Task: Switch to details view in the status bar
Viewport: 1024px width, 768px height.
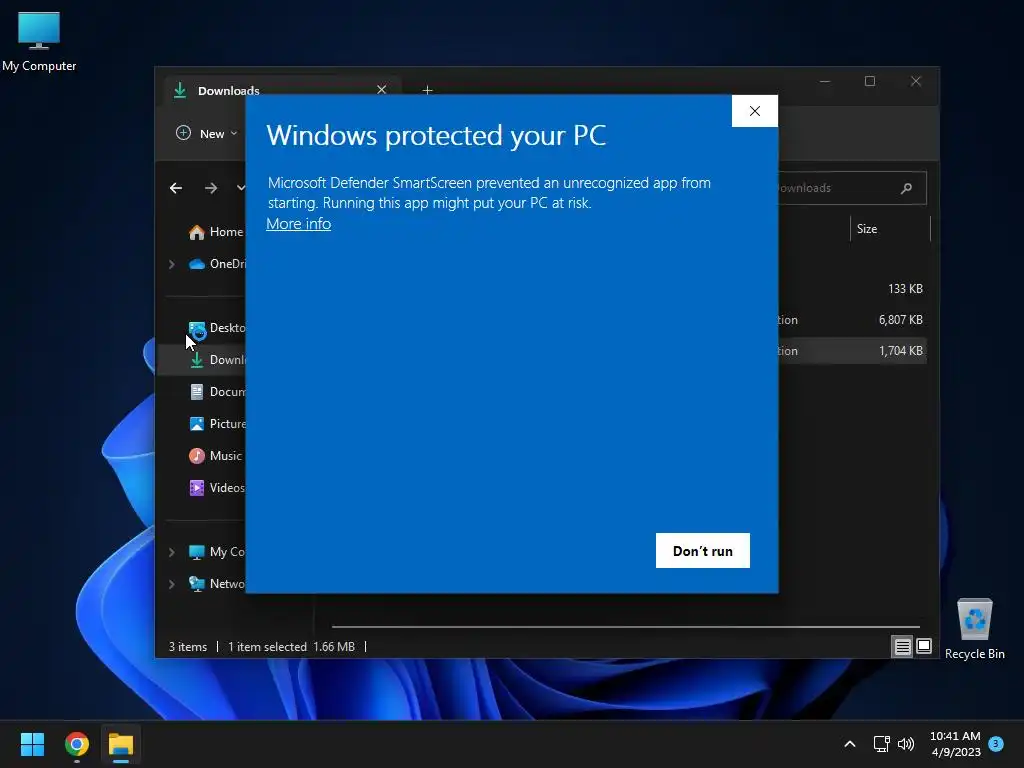Action: (x=902, y=647)
